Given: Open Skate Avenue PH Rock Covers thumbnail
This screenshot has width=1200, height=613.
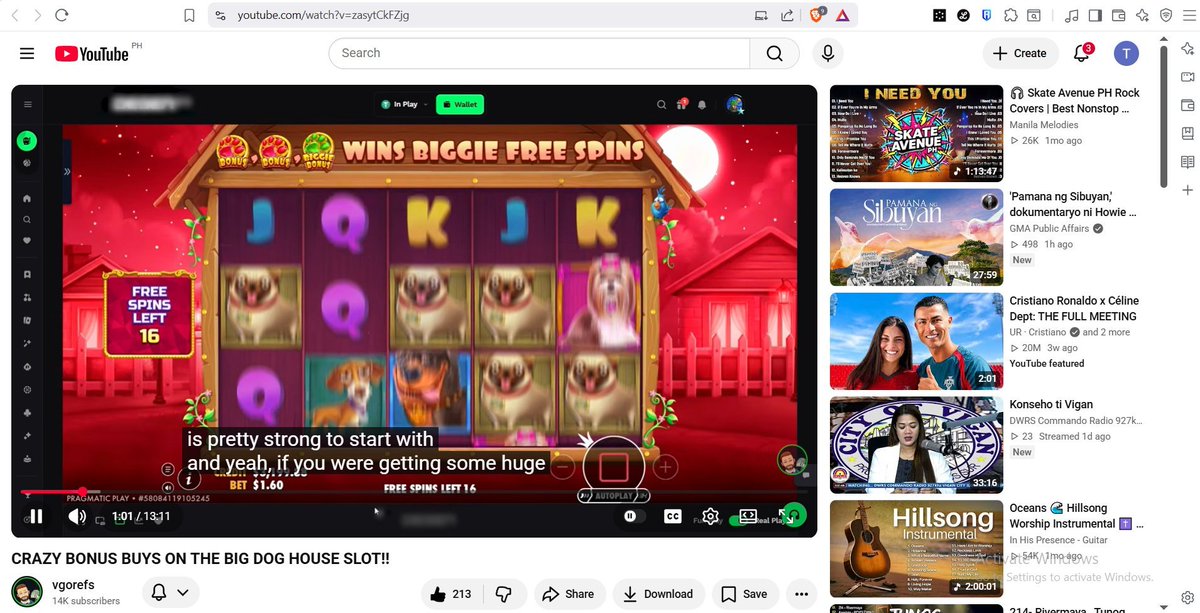Looking at the screenshot, I should pos(917,133).
